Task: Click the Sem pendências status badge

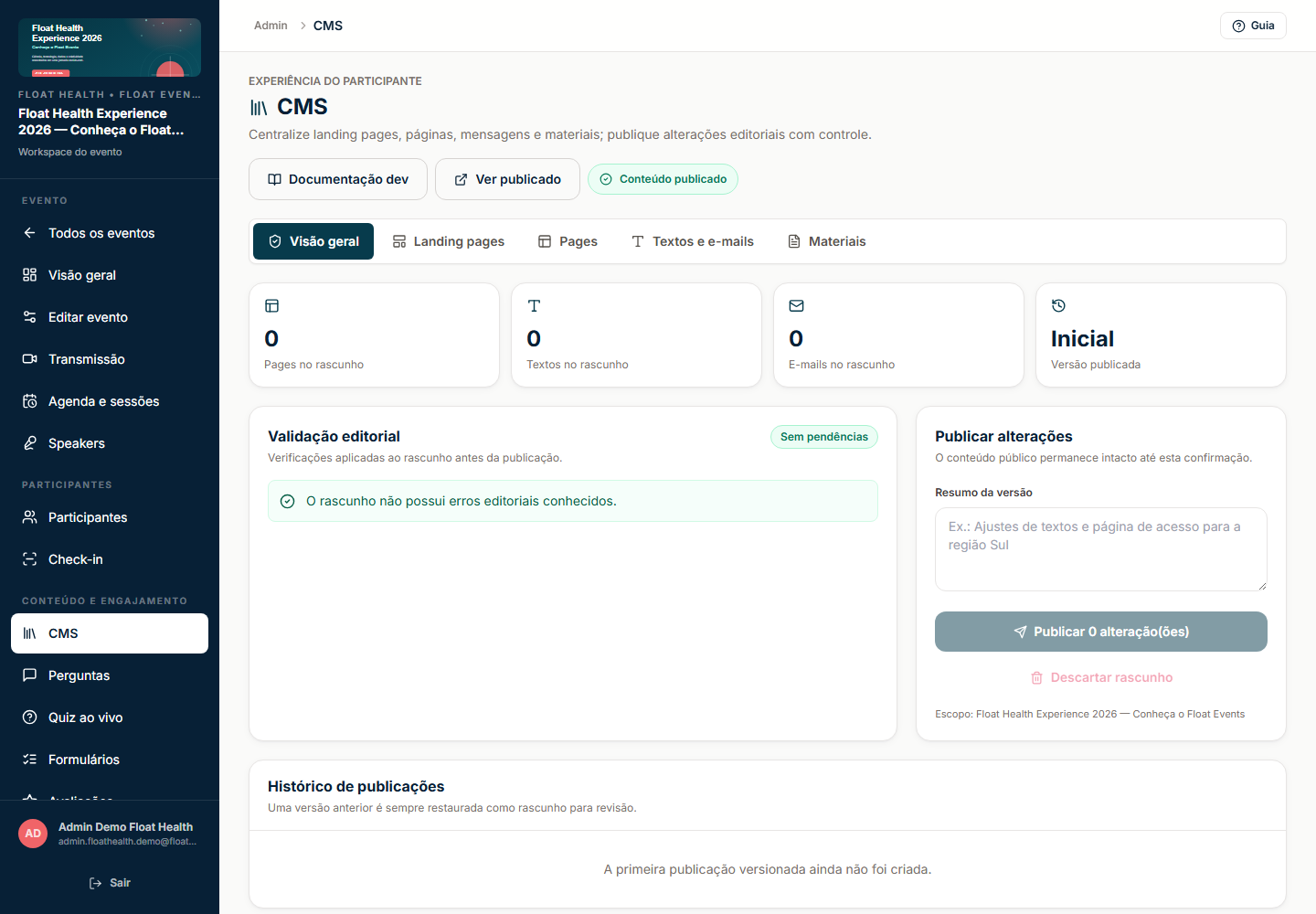Action: point(824,437)
